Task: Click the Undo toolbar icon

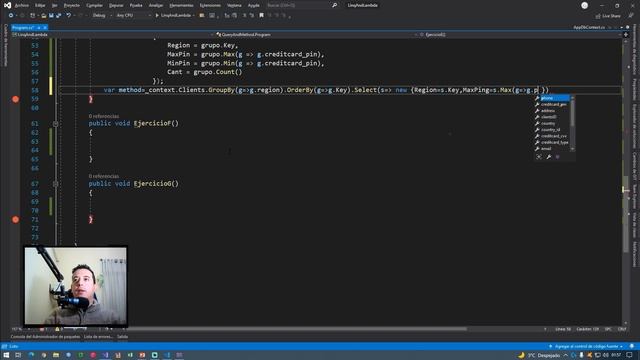Action: (69, 16)
